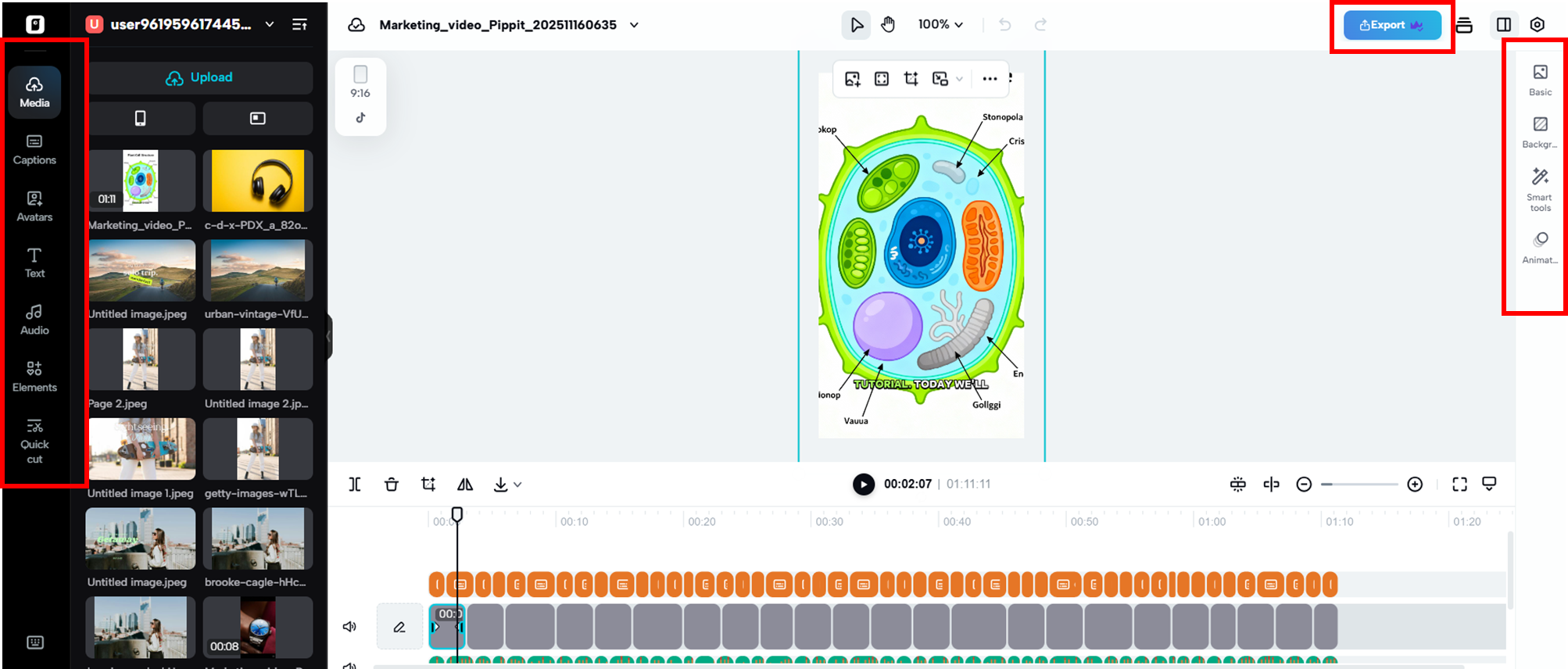This screenshot has height=669, width=1568.
Task: Click the timeline zoom slider
Action: pos(1359,485)
